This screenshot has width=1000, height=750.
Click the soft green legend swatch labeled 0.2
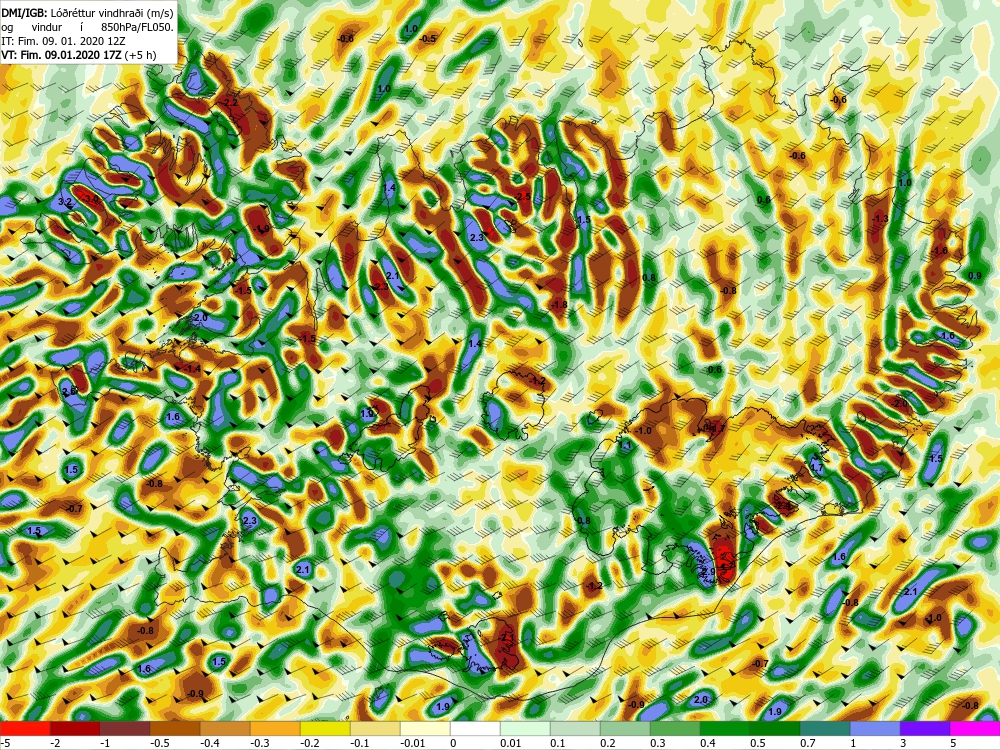[x=625, y=728]
